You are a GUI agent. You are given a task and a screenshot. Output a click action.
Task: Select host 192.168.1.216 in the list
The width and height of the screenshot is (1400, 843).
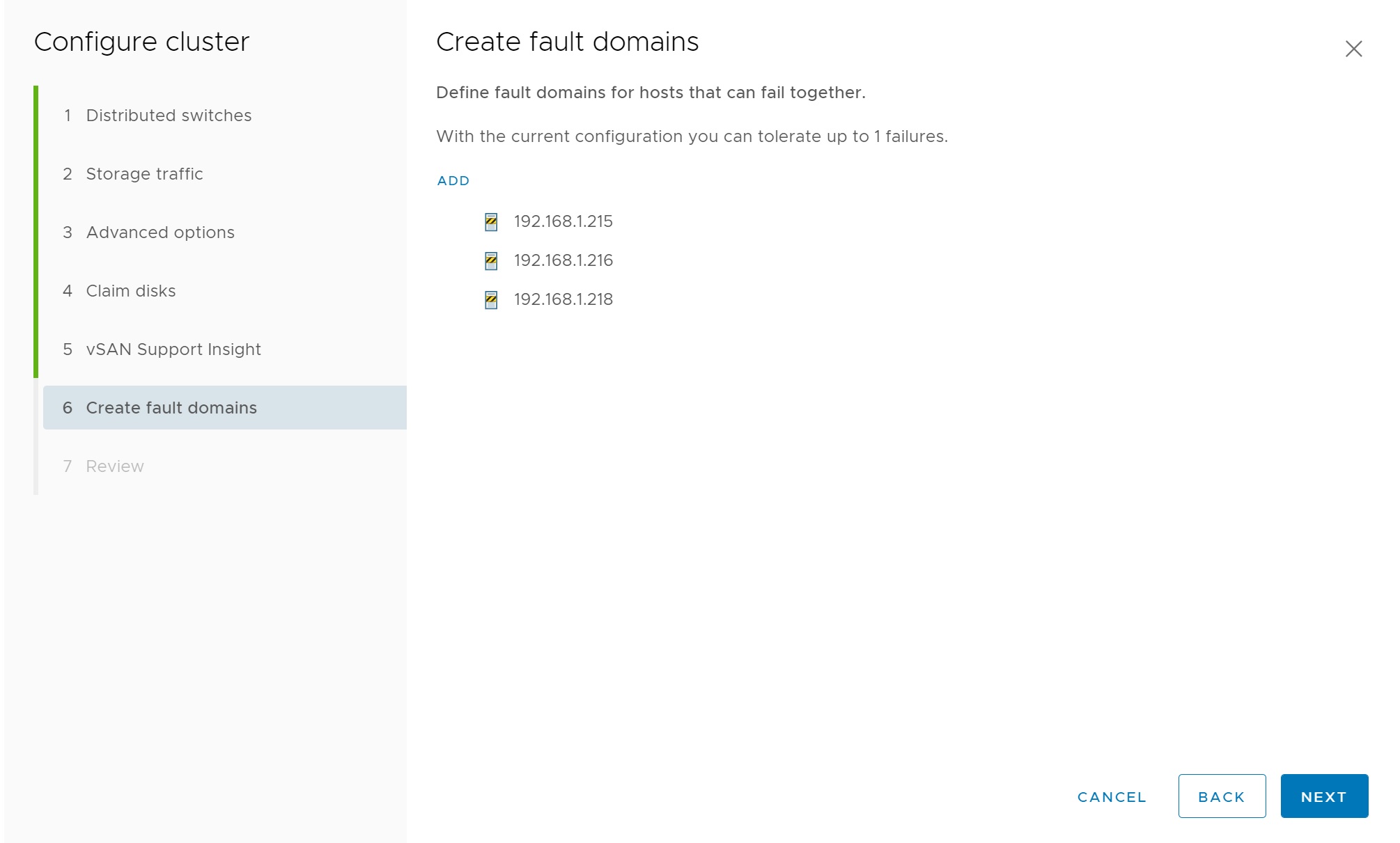pyautogui.click(x=563, y=260)
